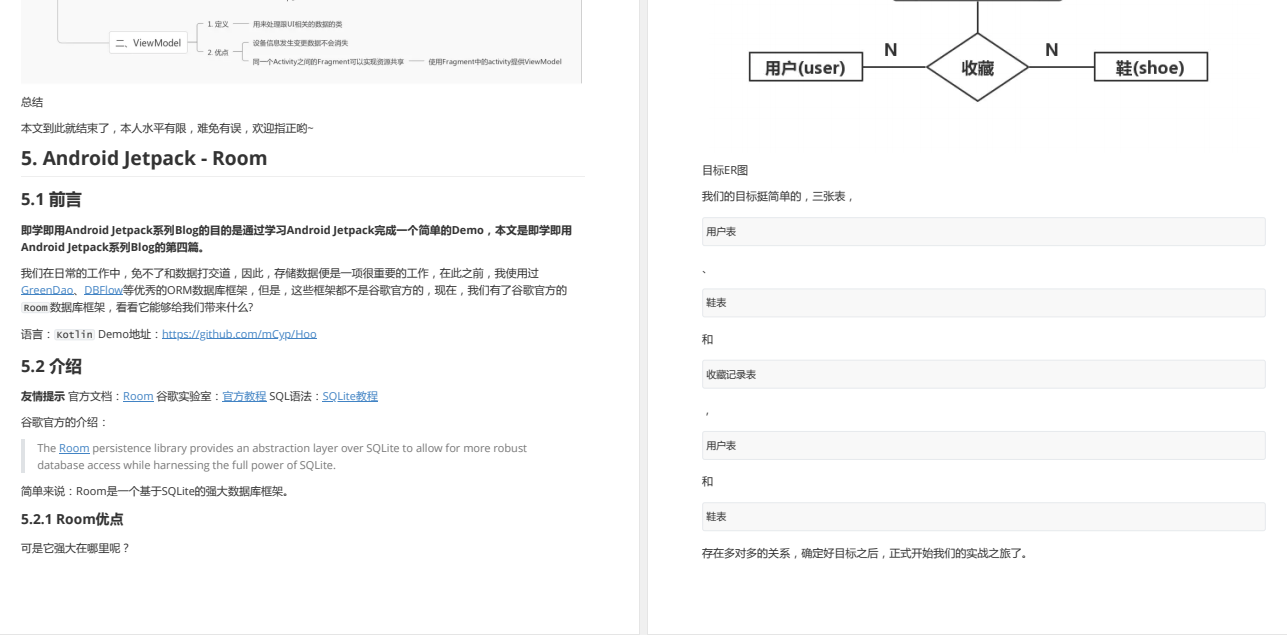Click the heading '5. Android Jetpack - Room'
1287x635 pixels.
tap(144, 158)
